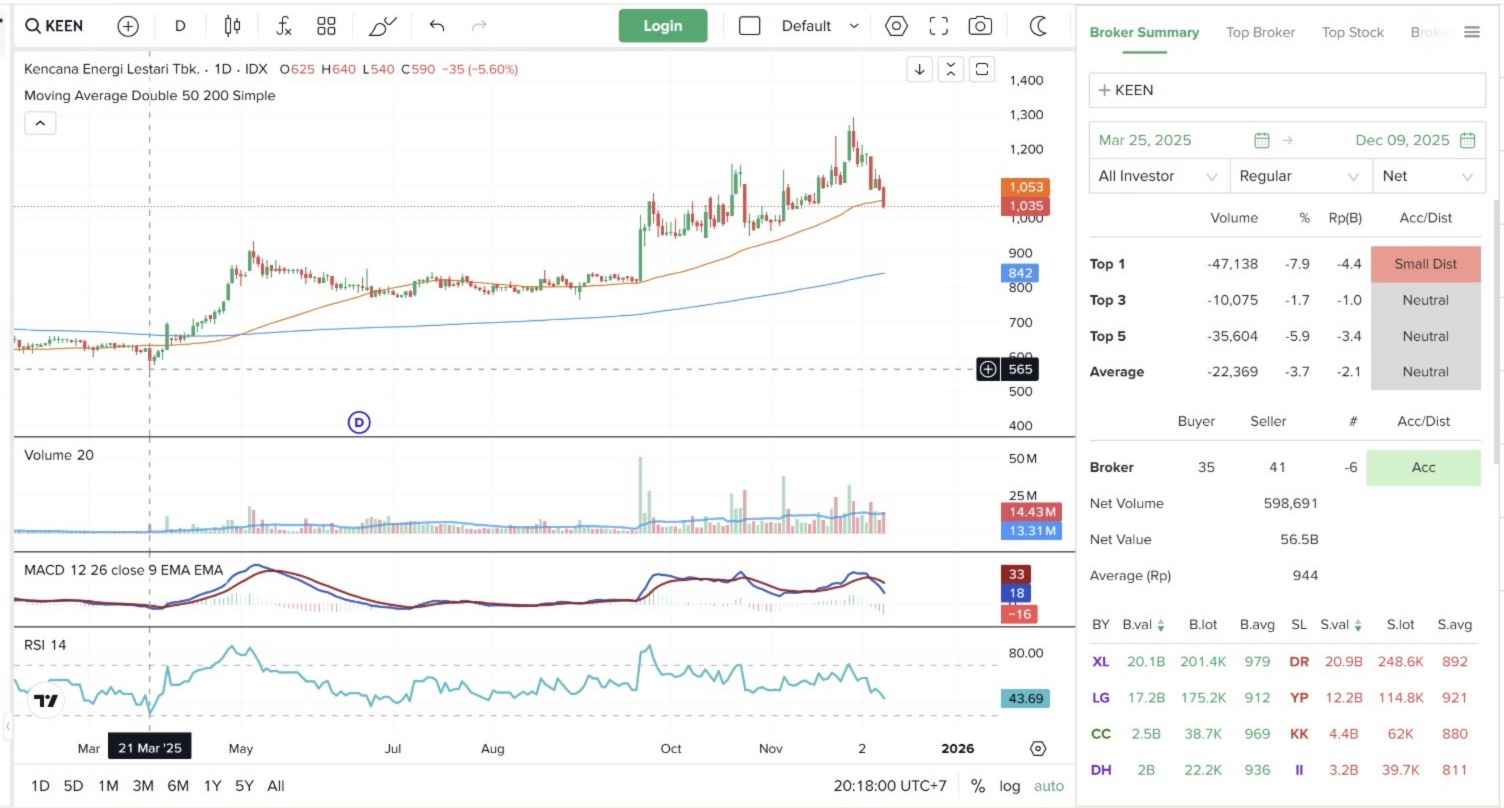1504x808 pixels.
Task: Expand the Regular market type dropdown
Action: (x=1300, y=176)
